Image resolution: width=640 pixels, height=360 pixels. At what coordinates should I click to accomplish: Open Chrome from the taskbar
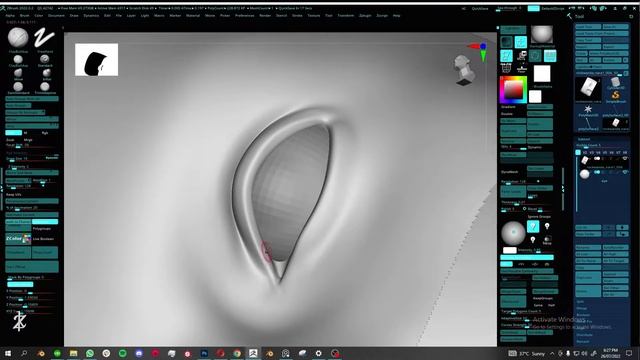tap(237, 353)
